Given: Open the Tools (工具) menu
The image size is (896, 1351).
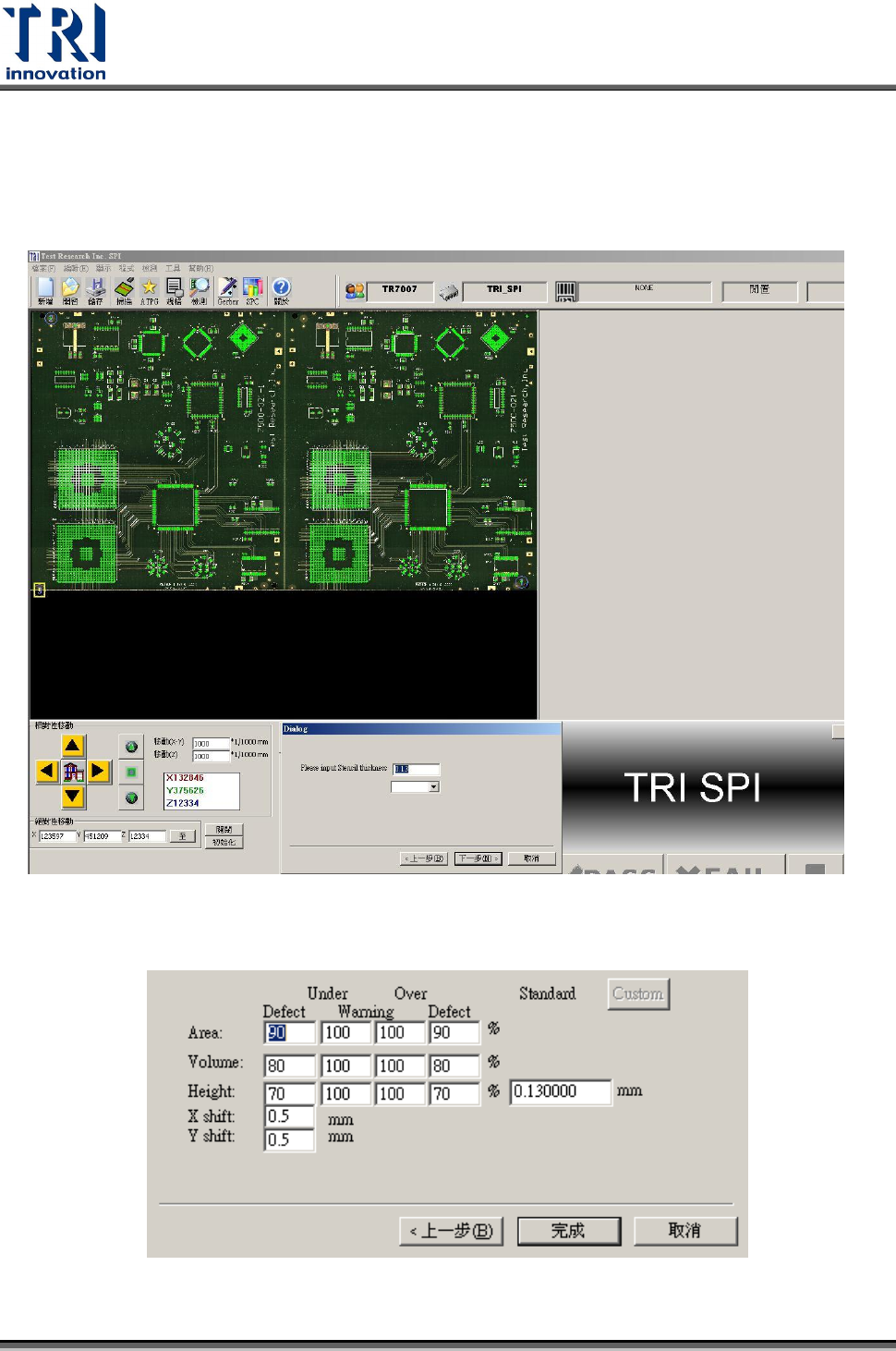Looking at the screenshot, I should (x=173, y=268).
